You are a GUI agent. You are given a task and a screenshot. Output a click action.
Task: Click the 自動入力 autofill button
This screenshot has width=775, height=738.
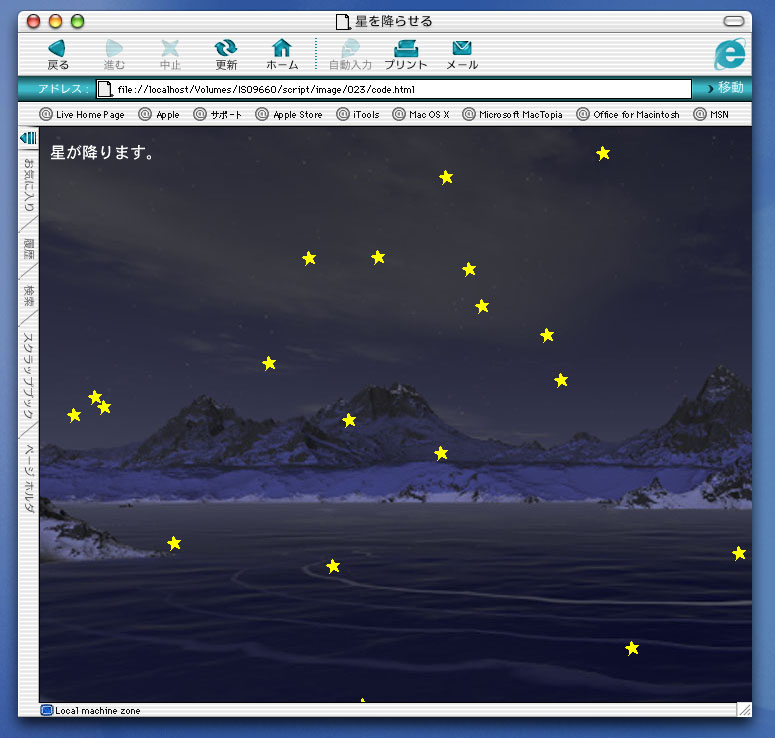pyautogui.click(x=350, y=54)
